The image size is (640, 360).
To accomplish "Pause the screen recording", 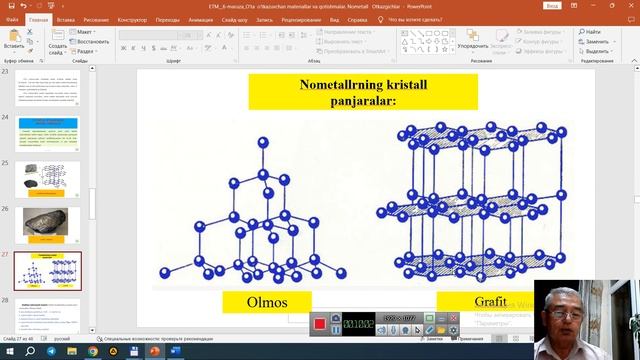I will [336, 330].
